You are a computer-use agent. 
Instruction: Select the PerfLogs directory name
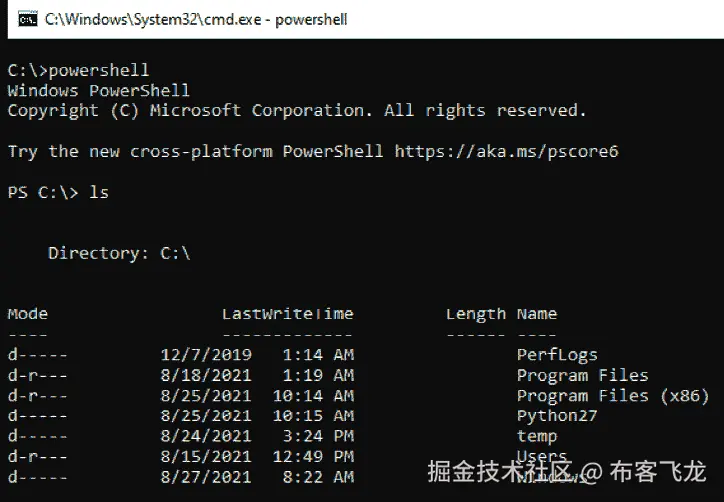pyautogui.click(x=557, y=355)
